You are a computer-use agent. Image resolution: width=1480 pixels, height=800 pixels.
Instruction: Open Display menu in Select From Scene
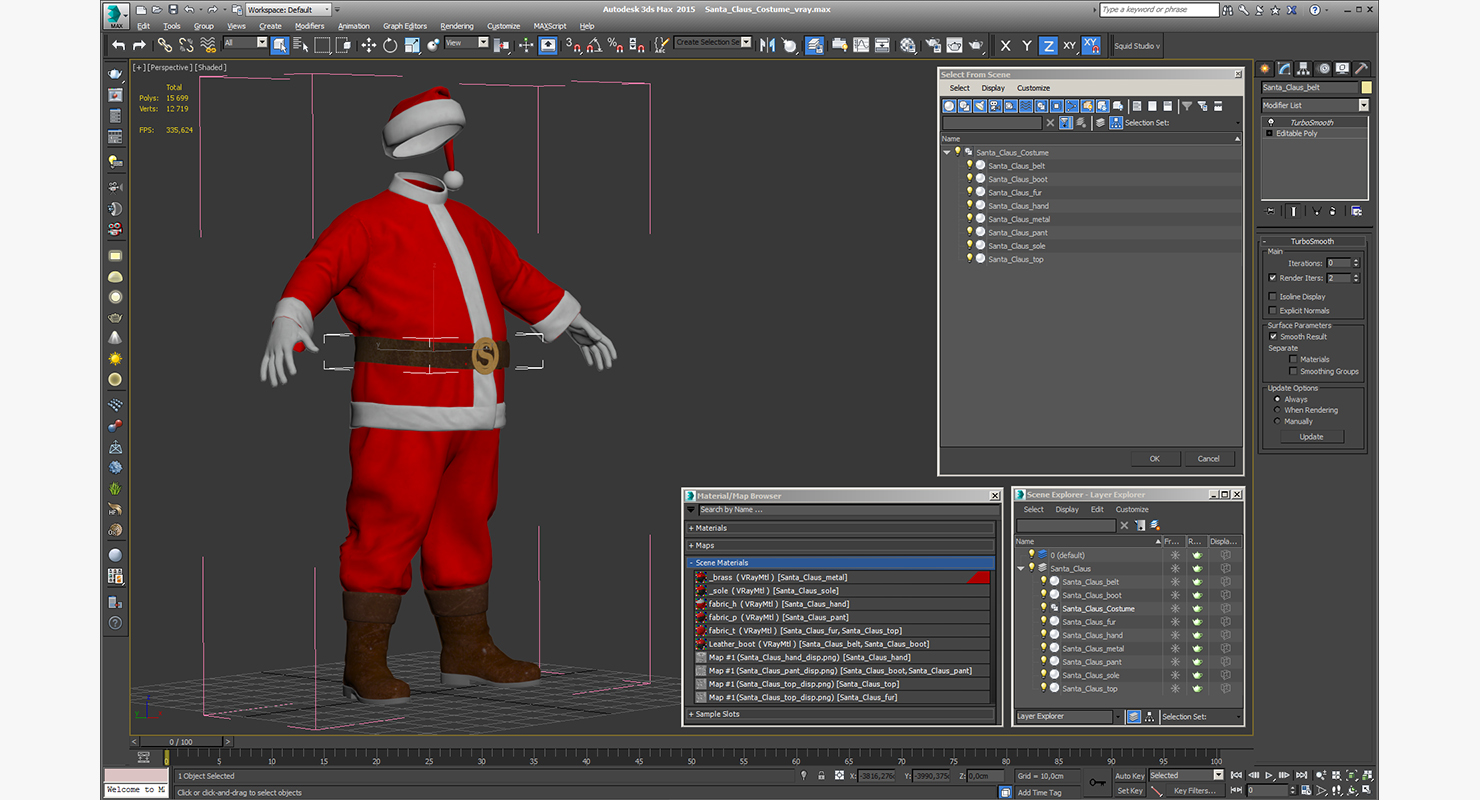coord(992,88)
